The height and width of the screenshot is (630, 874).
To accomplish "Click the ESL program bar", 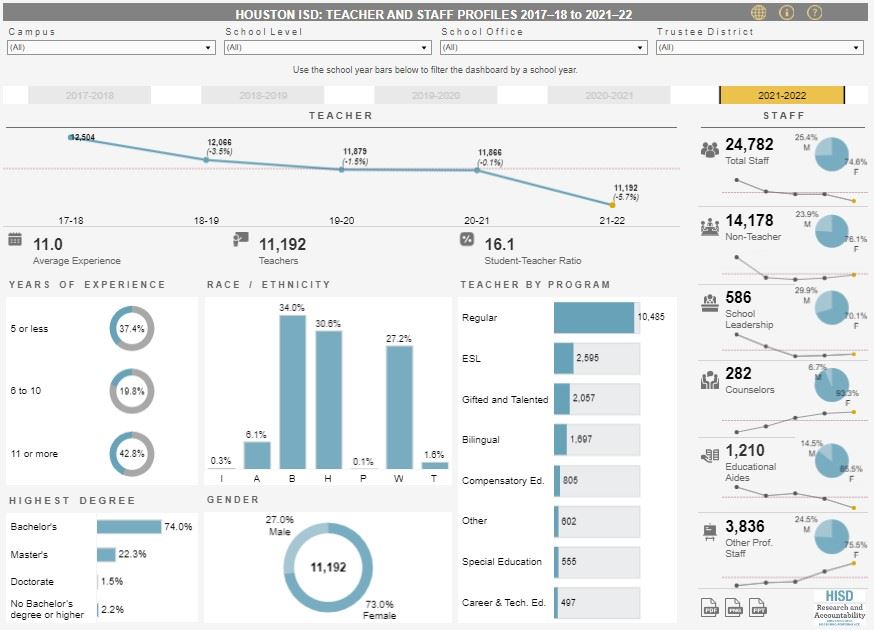I will click(x=564, y=358).
